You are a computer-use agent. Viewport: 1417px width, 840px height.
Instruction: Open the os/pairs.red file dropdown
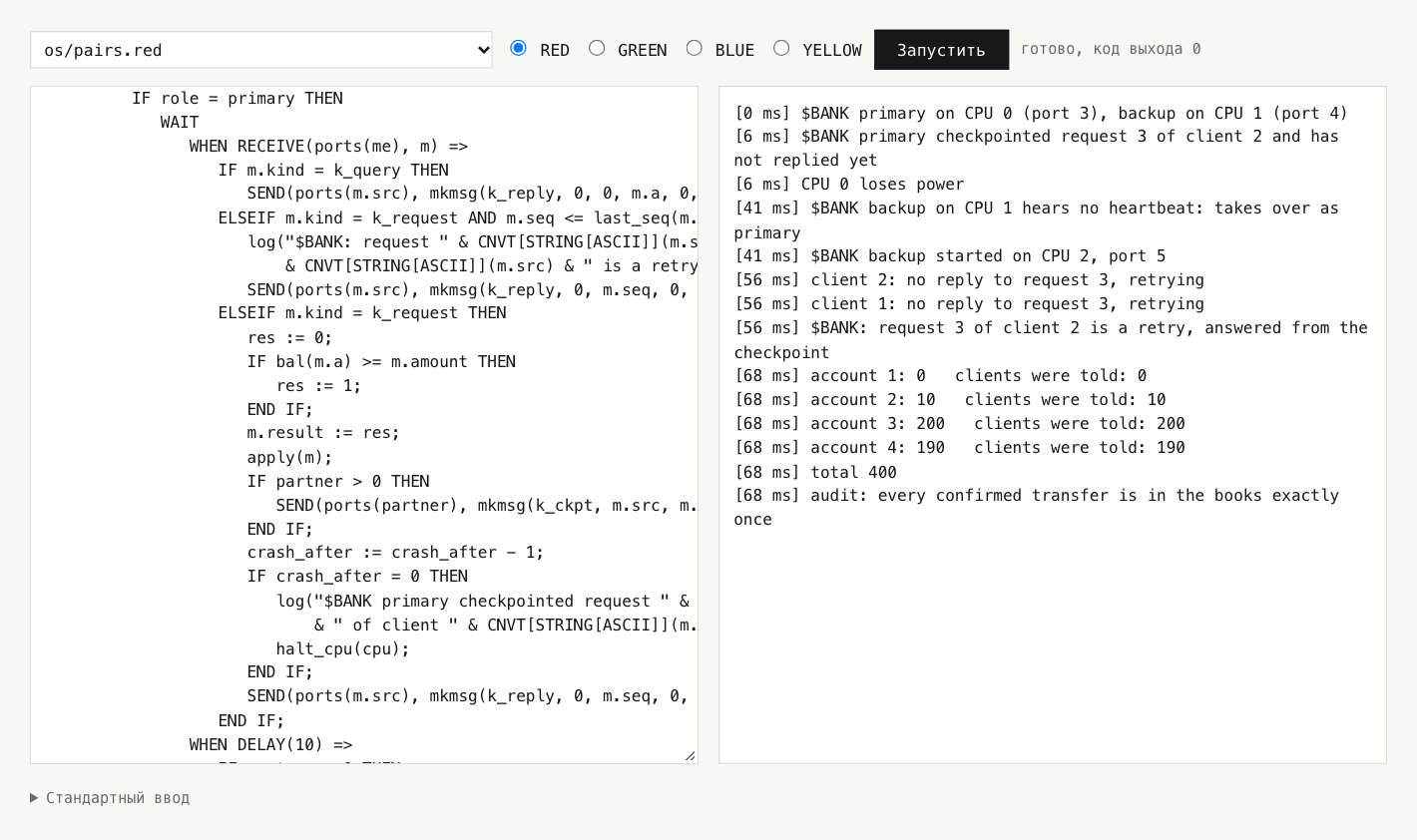(261, 50)
